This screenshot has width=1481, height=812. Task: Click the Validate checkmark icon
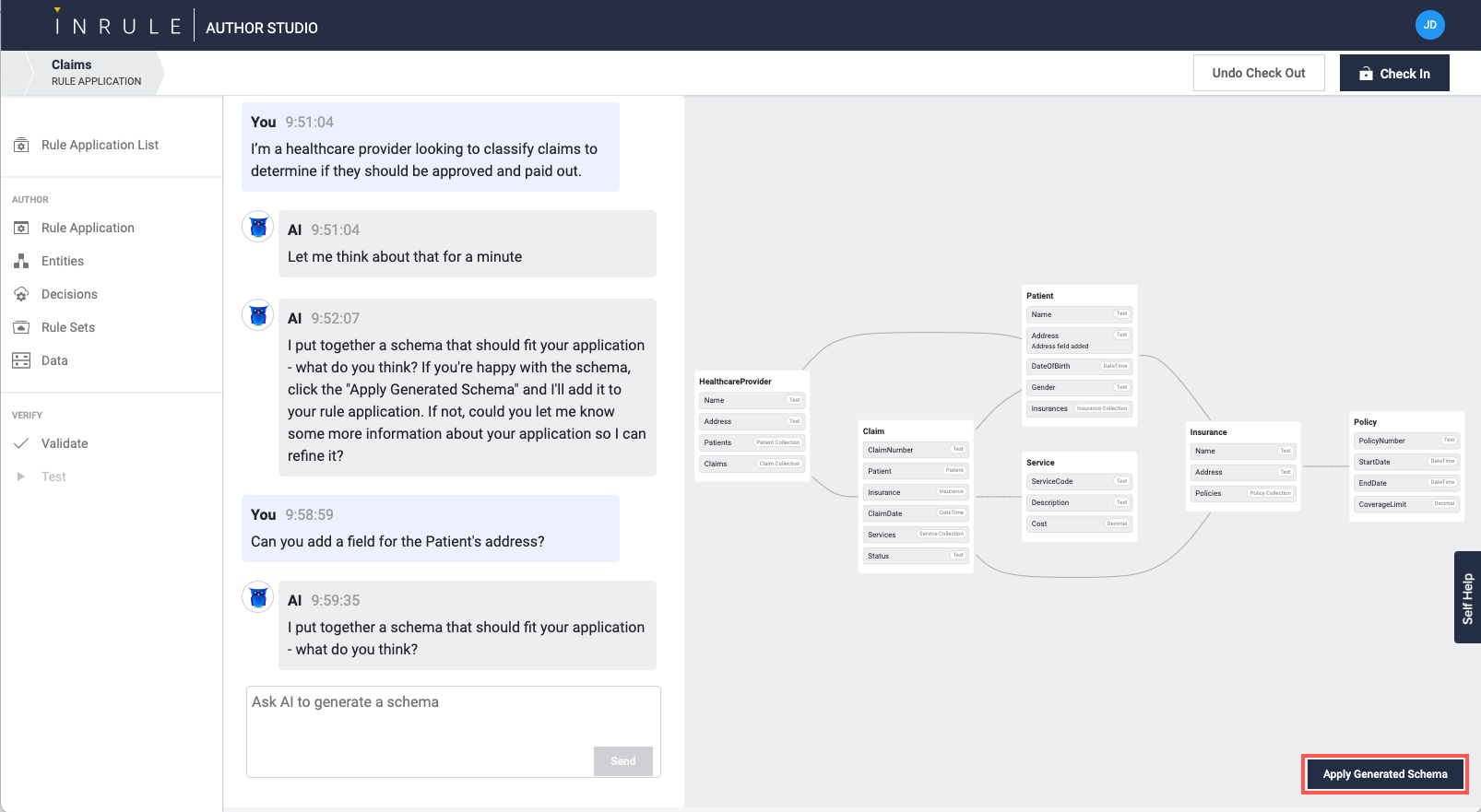tap(21, 443)
